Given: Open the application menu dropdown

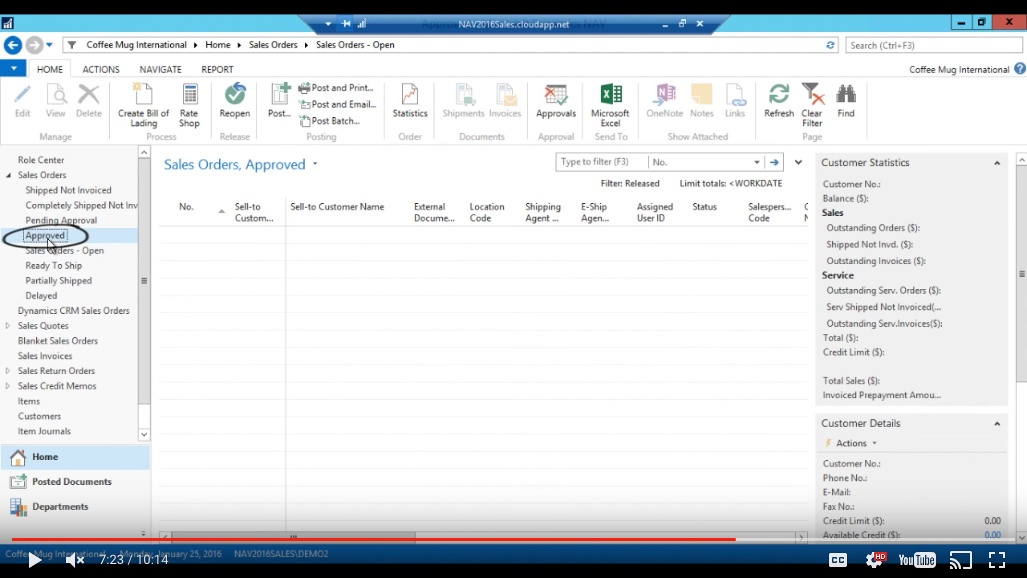Looking at the screenshot, I should (13, 68).
